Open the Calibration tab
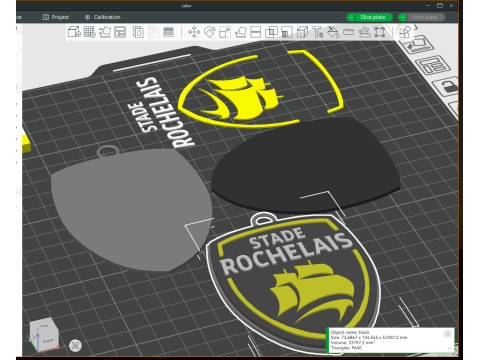Screen dimensions: 480x360 click(x=102, y=17)
